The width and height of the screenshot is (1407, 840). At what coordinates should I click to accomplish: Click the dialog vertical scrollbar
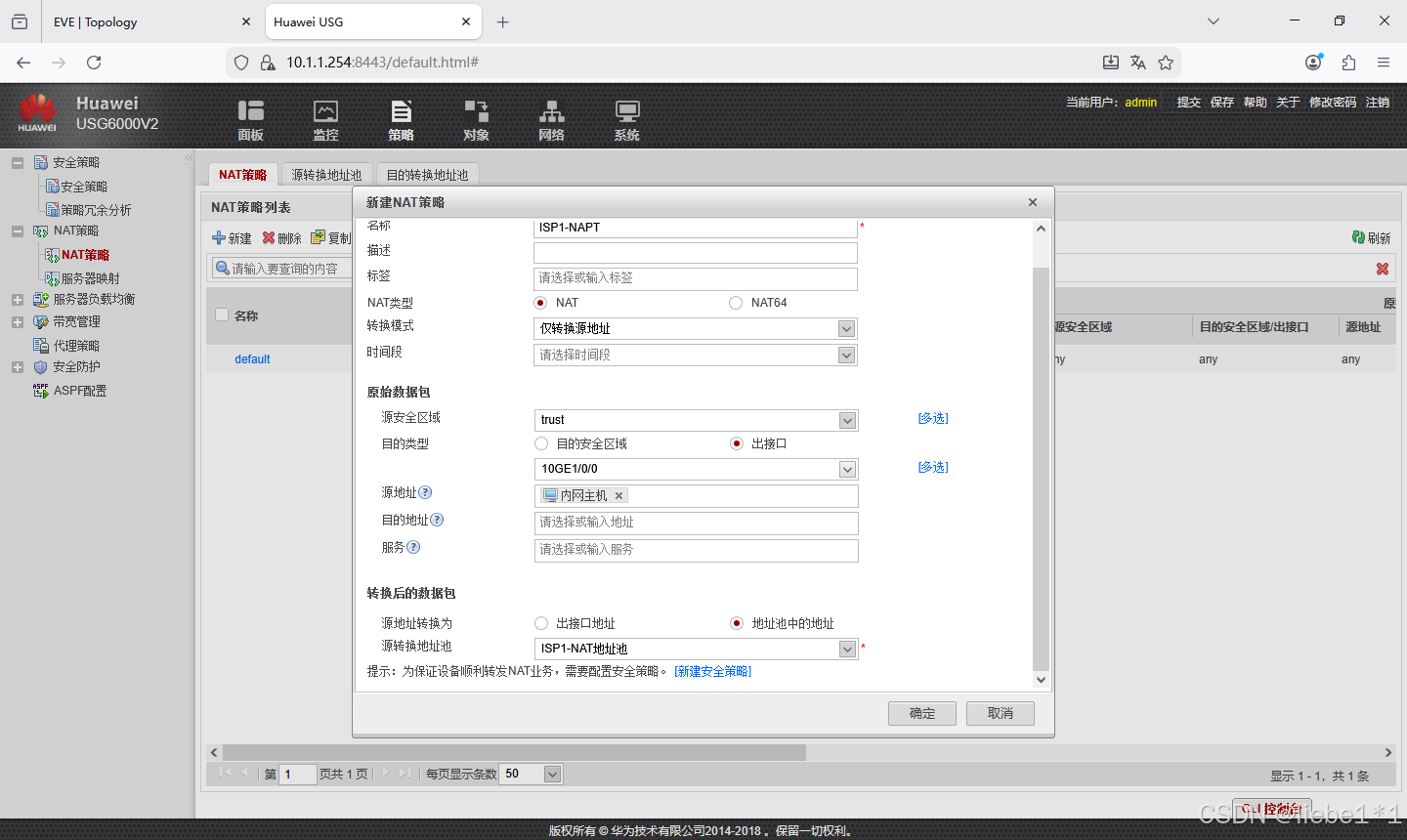click(x=1041, y=469)
